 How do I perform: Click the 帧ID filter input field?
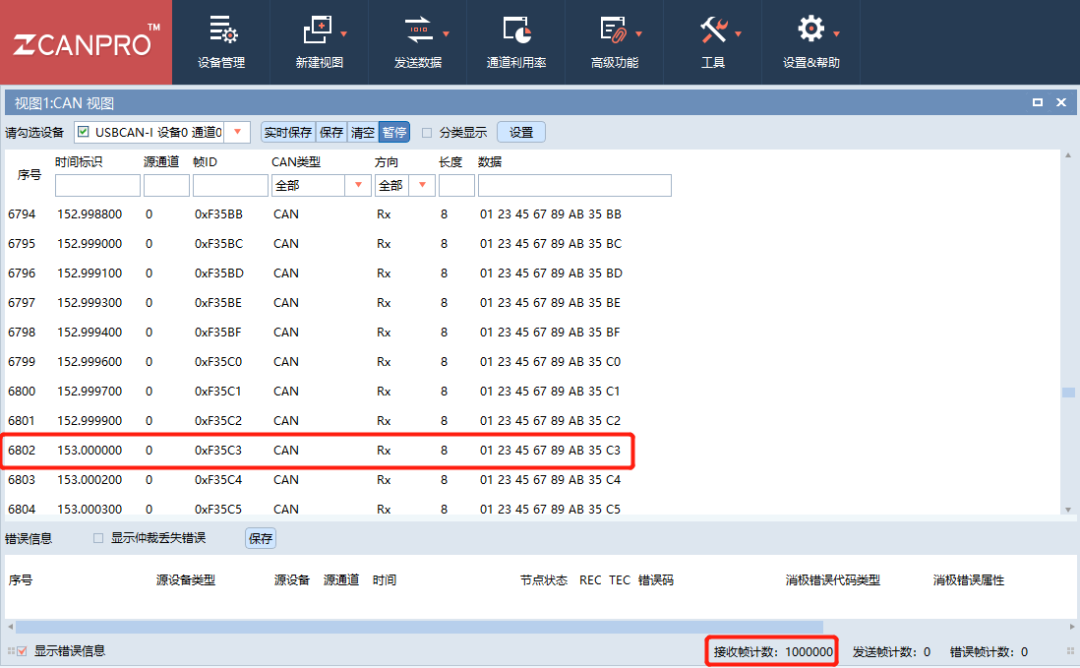230,185
